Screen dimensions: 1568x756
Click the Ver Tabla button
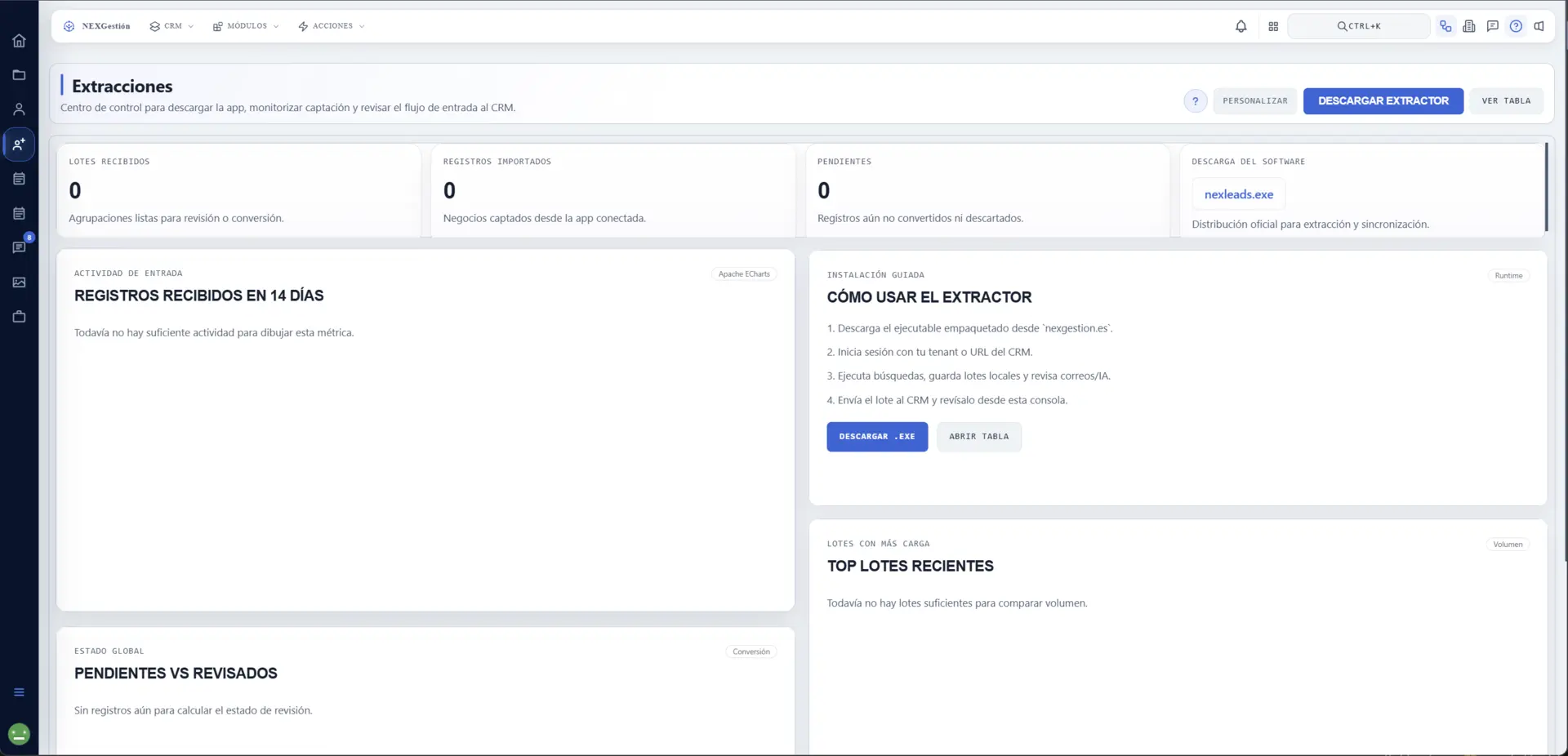[1506, 101]
